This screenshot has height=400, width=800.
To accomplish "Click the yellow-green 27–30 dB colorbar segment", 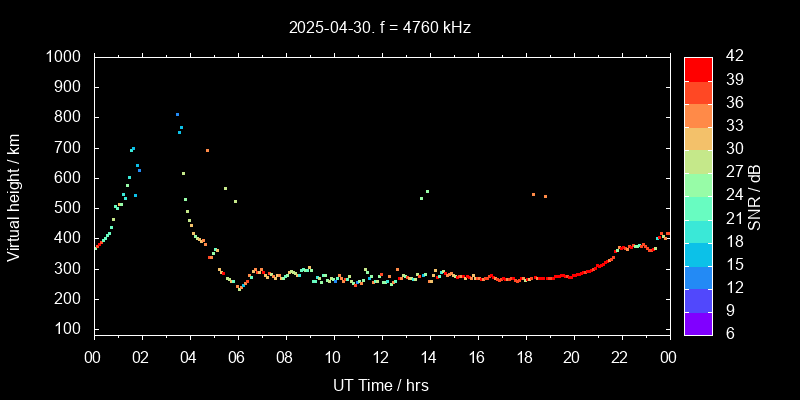I will click(x=698, y=160).
